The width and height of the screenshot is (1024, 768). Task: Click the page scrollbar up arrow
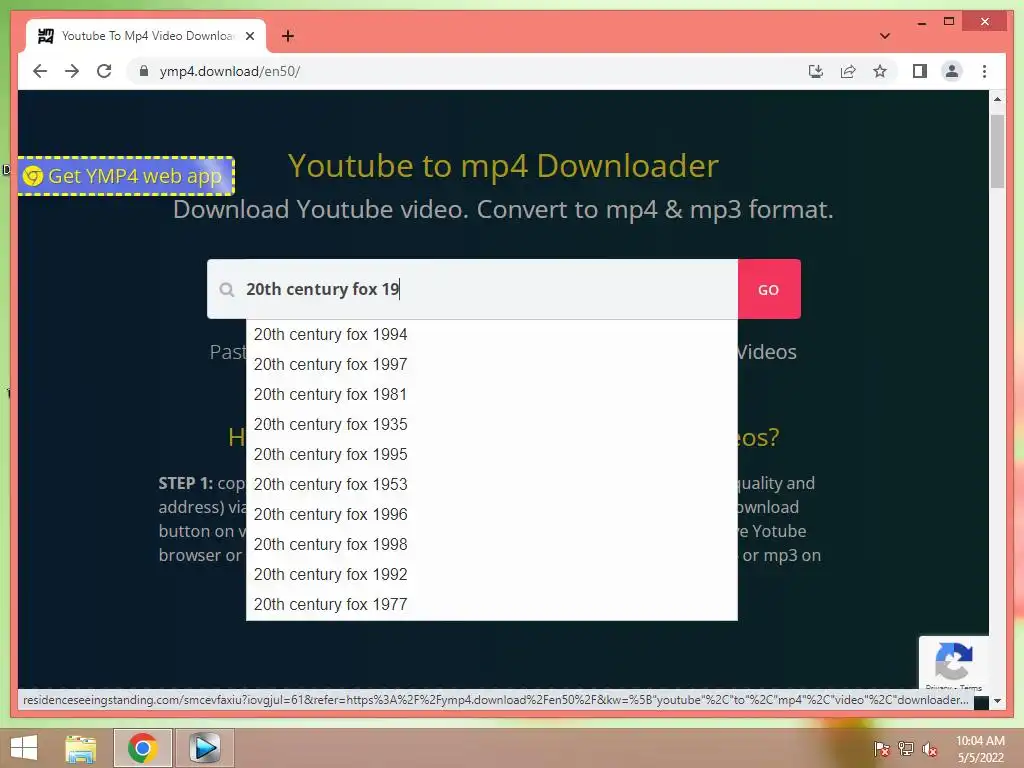pos(997,99)
